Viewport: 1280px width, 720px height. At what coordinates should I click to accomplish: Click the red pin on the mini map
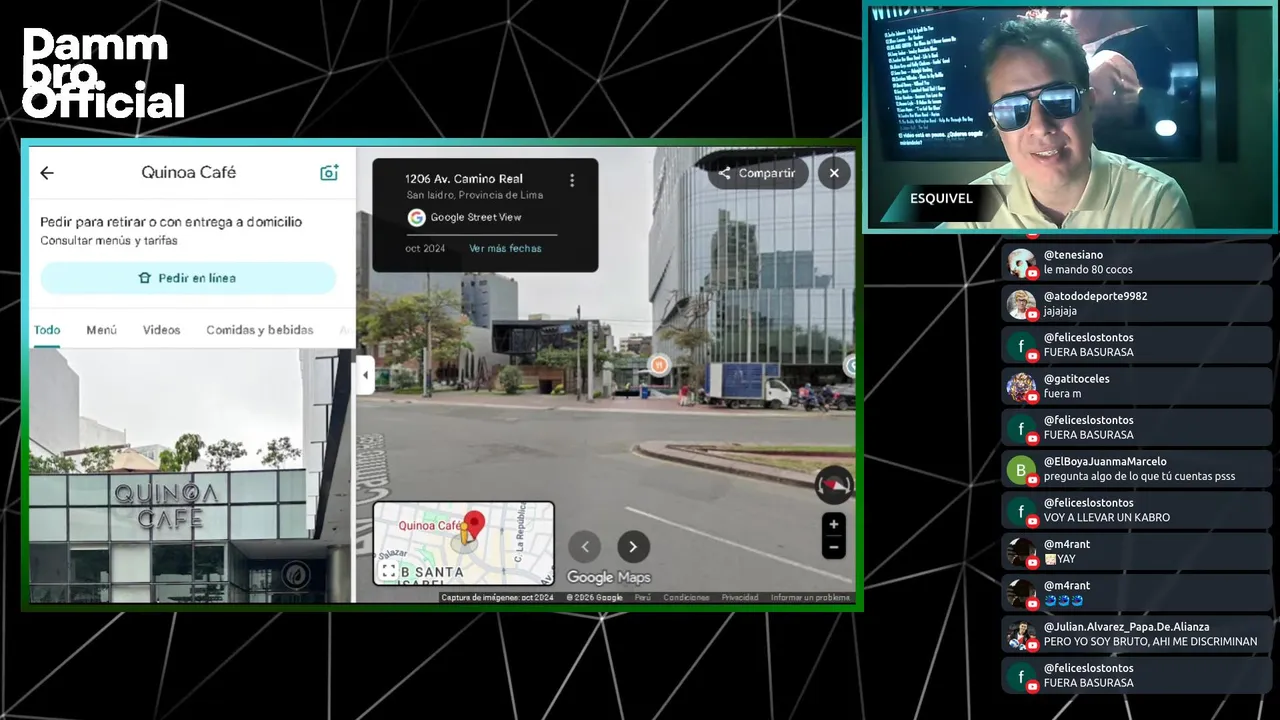(x=474, y=525)
